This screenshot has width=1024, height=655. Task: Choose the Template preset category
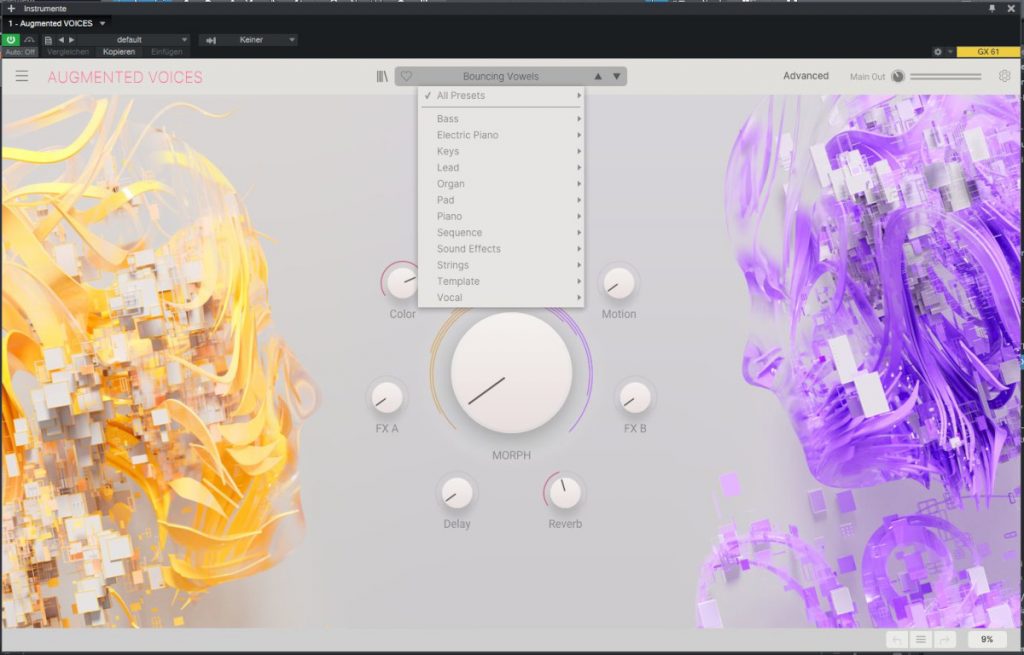[501, 281]
